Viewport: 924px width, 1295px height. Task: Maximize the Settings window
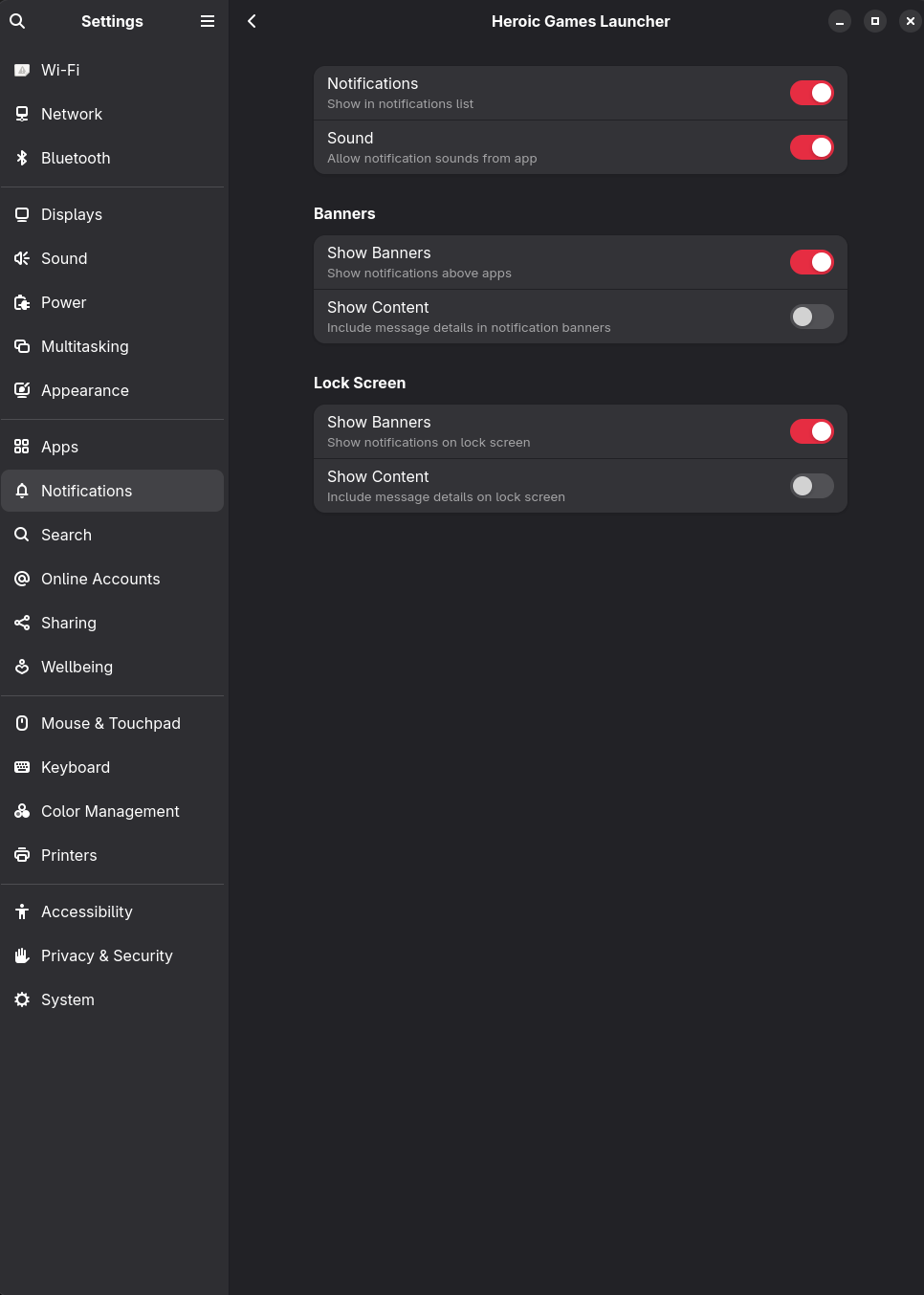point(874,21)
